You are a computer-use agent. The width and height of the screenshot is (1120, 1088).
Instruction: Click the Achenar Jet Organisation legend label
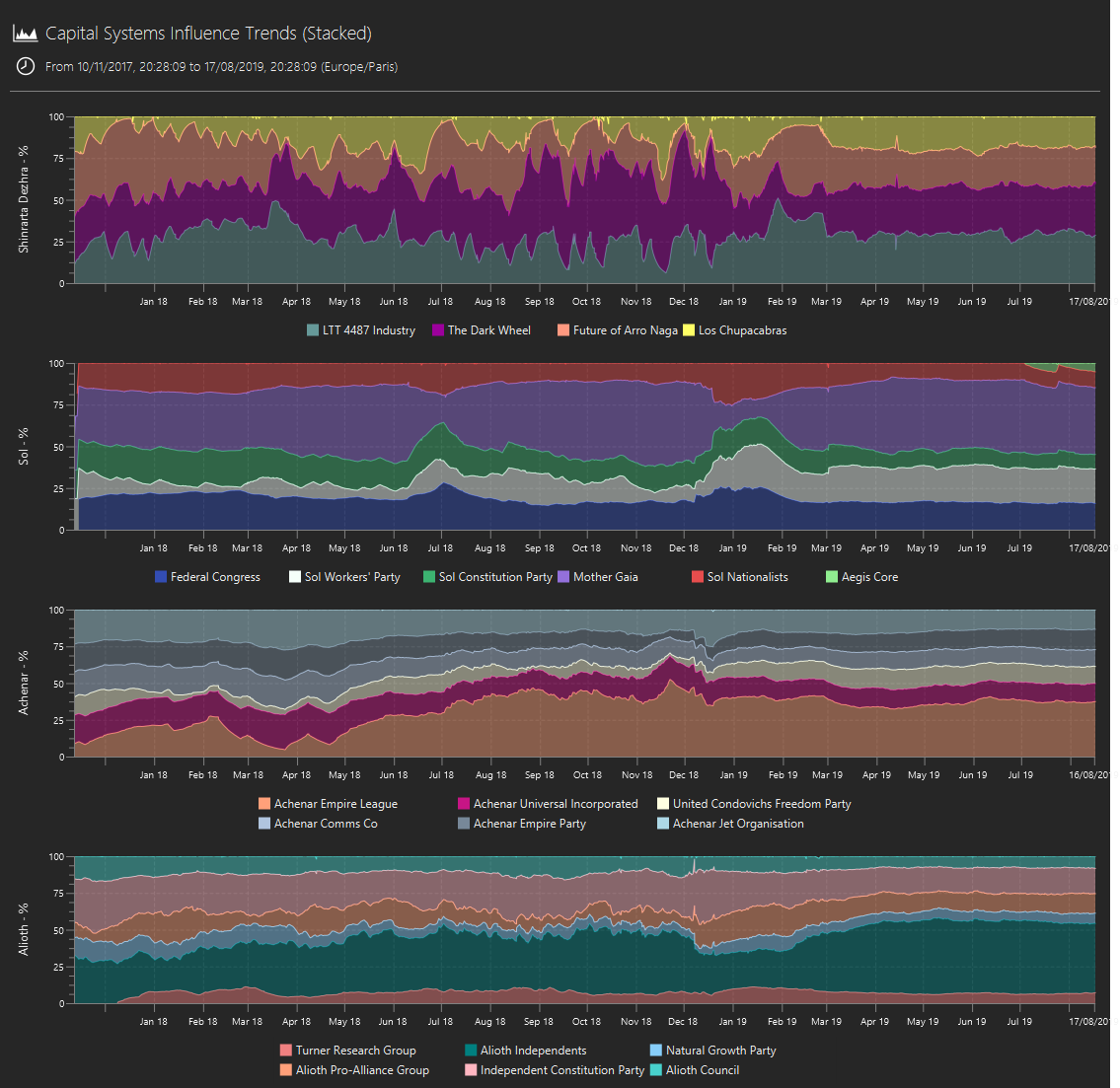tap(738, 824)
